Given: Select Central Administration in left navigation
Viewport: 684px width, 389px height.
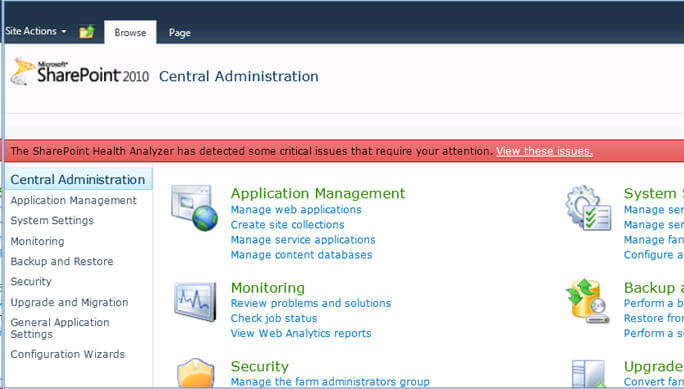Looking at the screenshot, I should (78, 180).
